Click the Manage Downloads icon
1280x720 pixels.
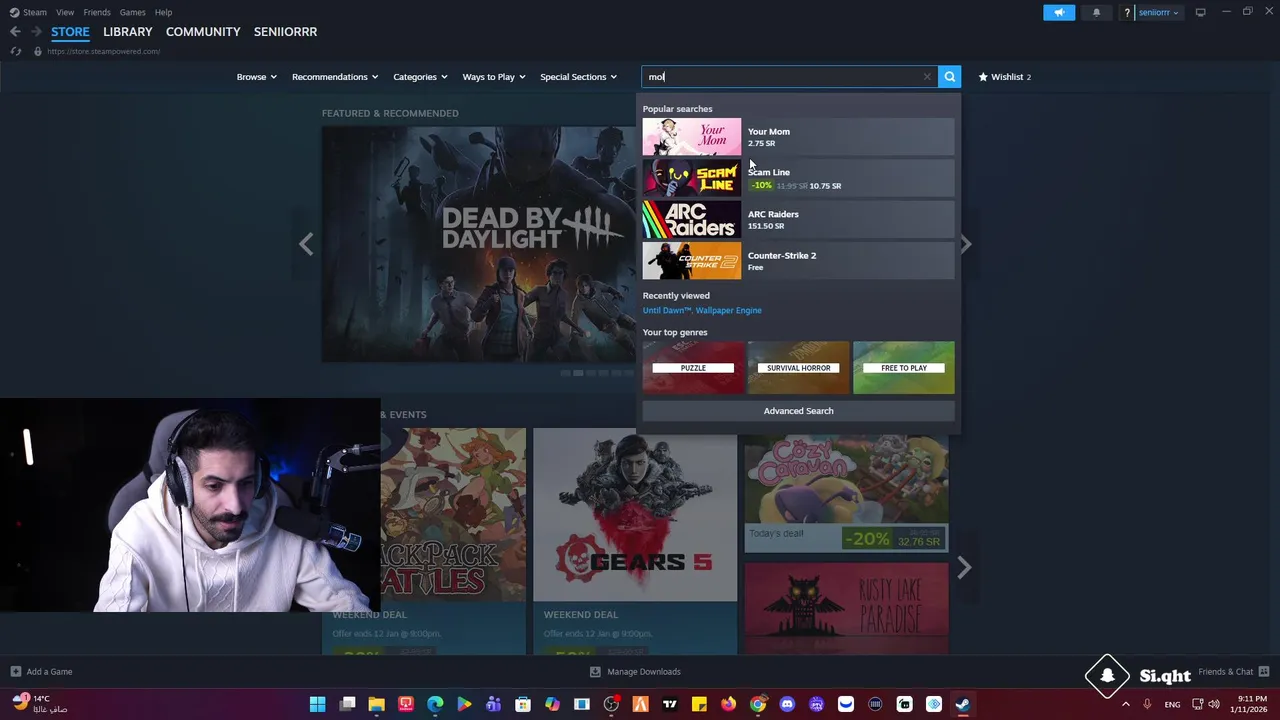point(595,671)
